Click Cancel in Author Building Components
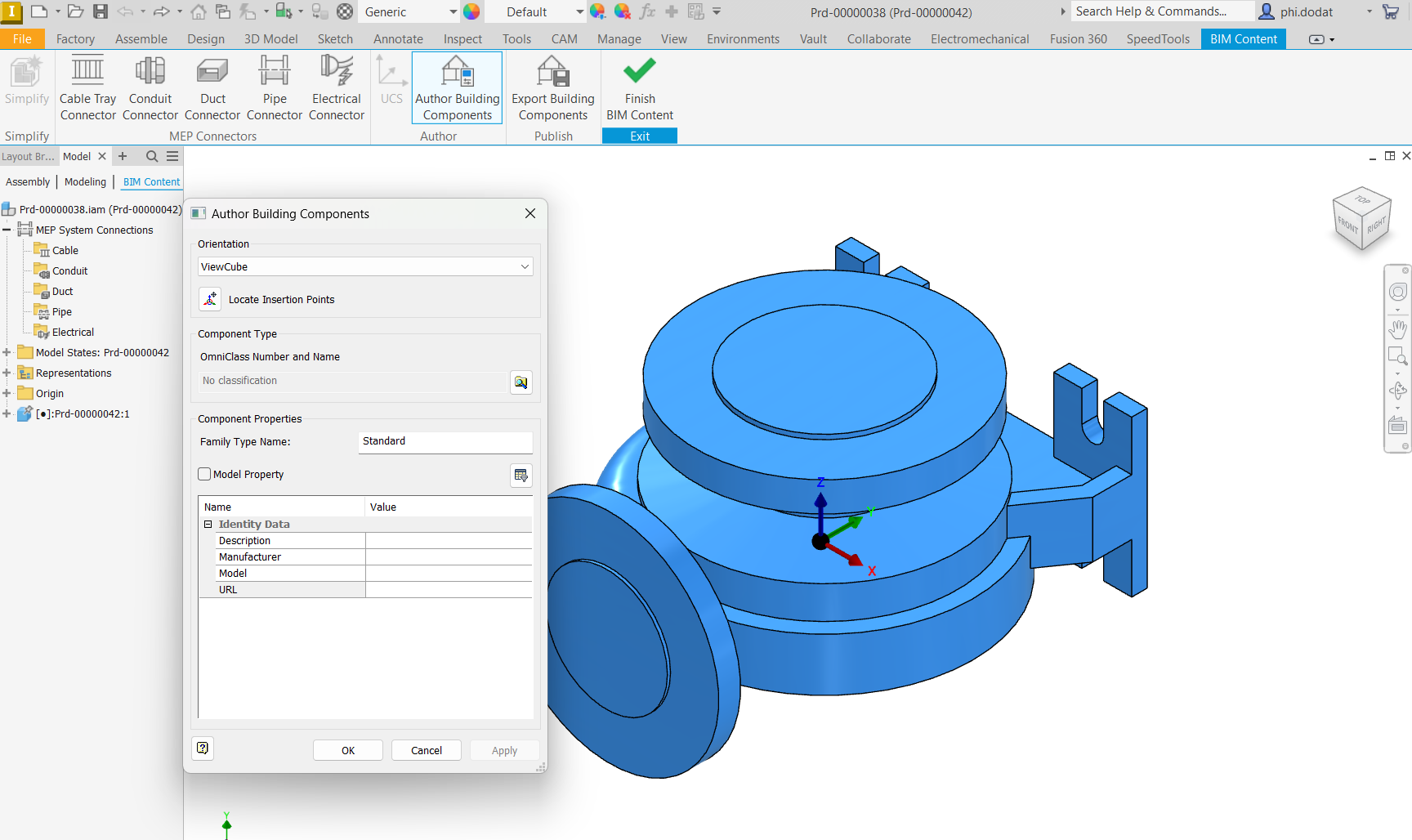Viewport: 1412px width, 840px height. pyautogui.click(x=427, y=750)
